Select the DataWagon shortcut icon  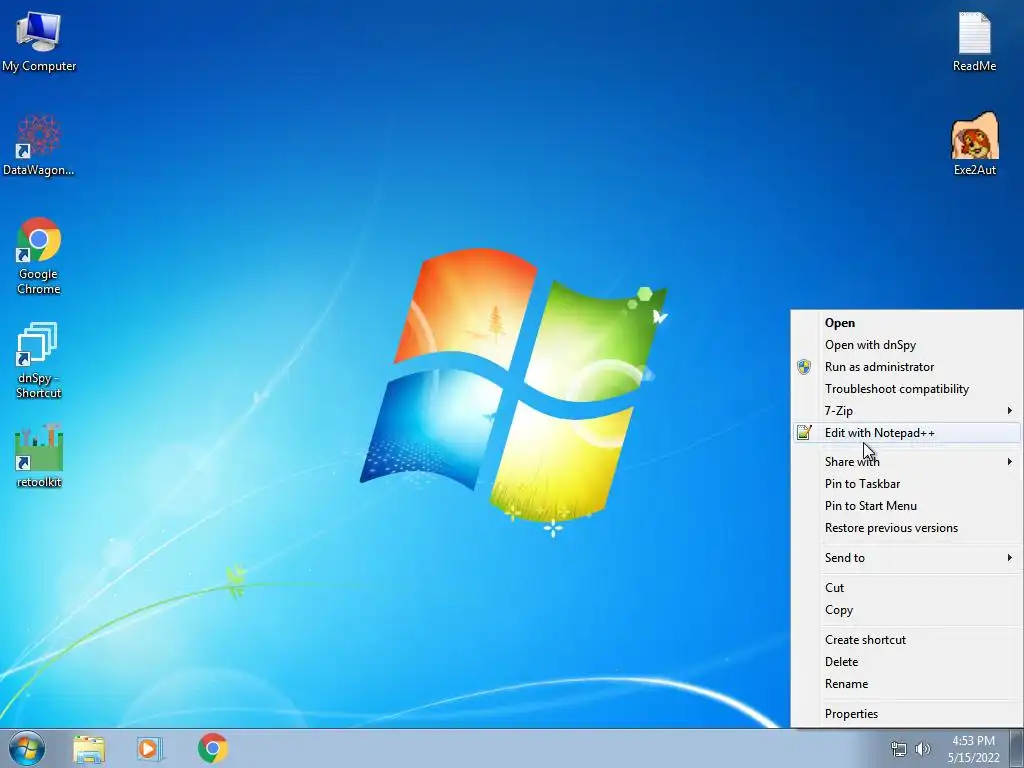[39, 145]
